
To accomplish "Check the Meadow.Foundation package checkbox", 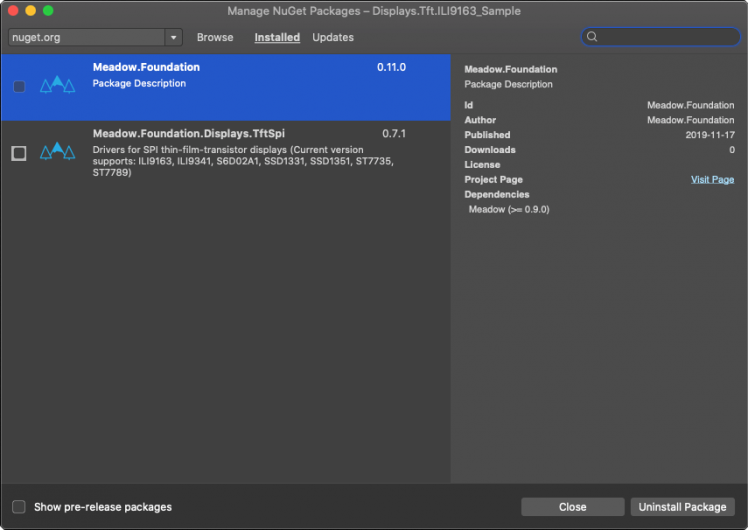I will pyautogui.click(x=19, y=86).
